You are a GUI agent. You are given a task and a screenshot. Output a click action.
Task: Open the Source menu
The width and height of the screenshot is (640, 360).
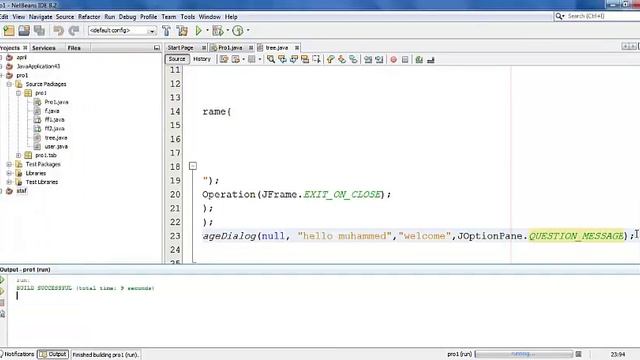tap(65, 17)
